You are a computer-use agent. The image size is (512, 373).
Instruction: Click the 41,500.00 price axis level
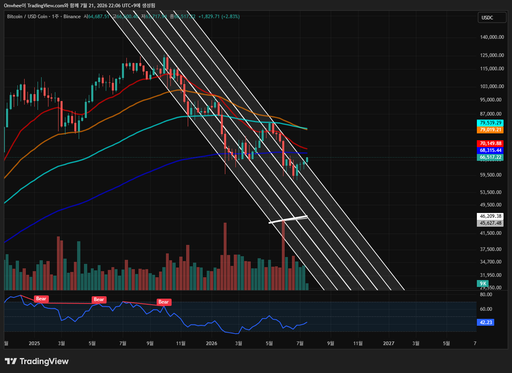pyautogui.click(x=491, y=233)
